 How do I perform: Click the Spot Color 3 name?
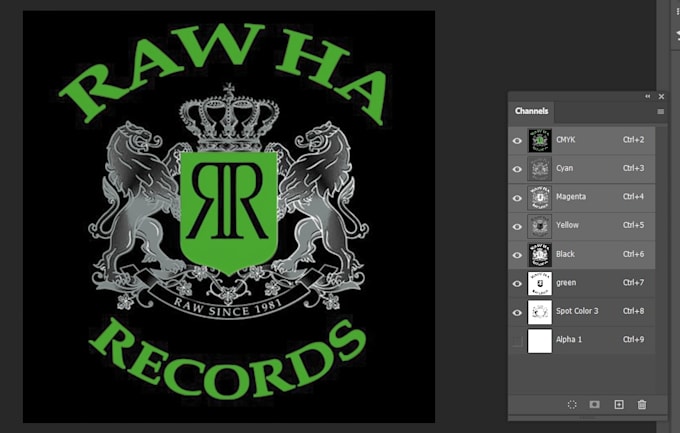pos(577,311)
